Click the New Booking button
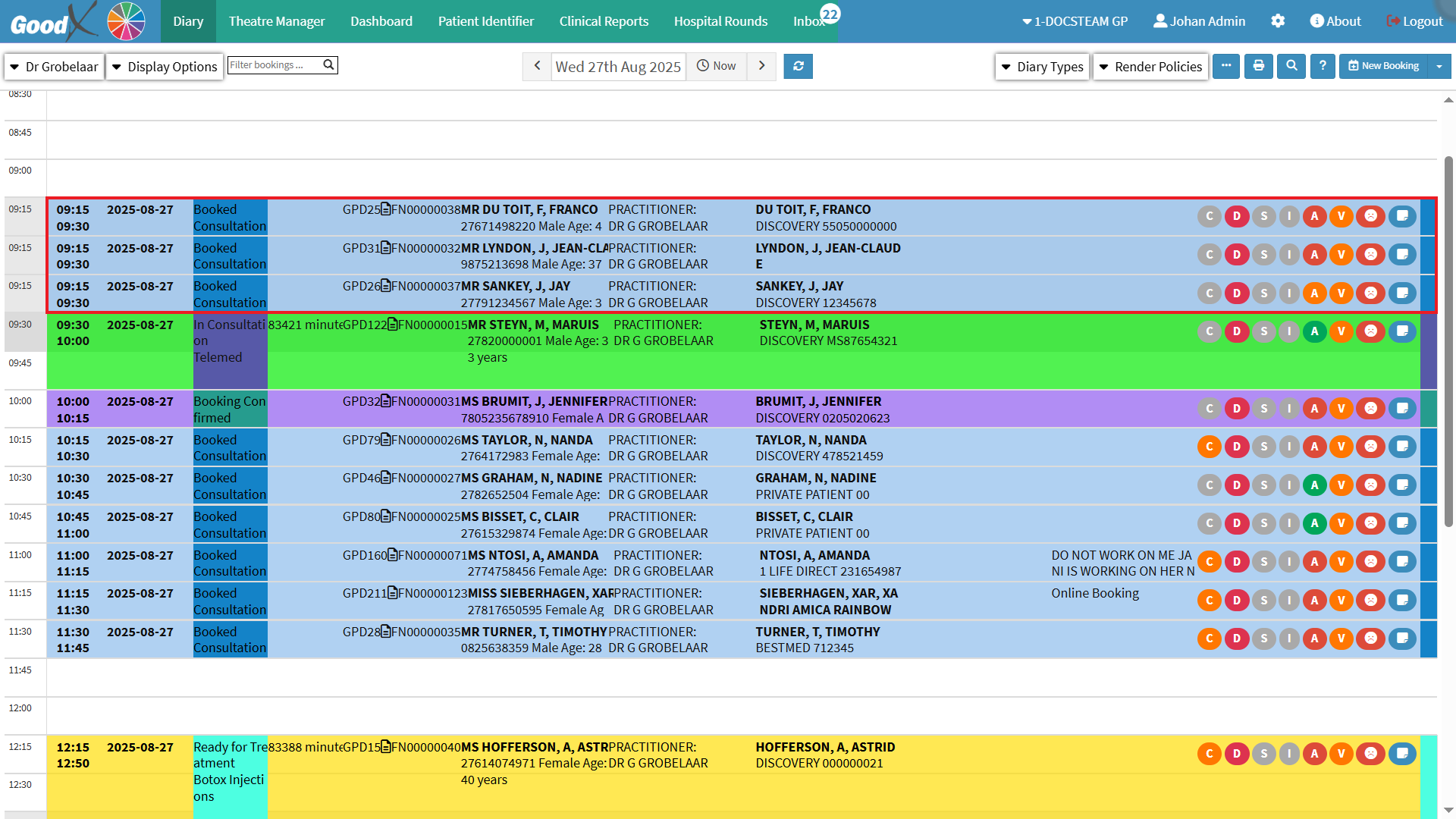The image size is (1456, 819). [x=1383, y=66]
